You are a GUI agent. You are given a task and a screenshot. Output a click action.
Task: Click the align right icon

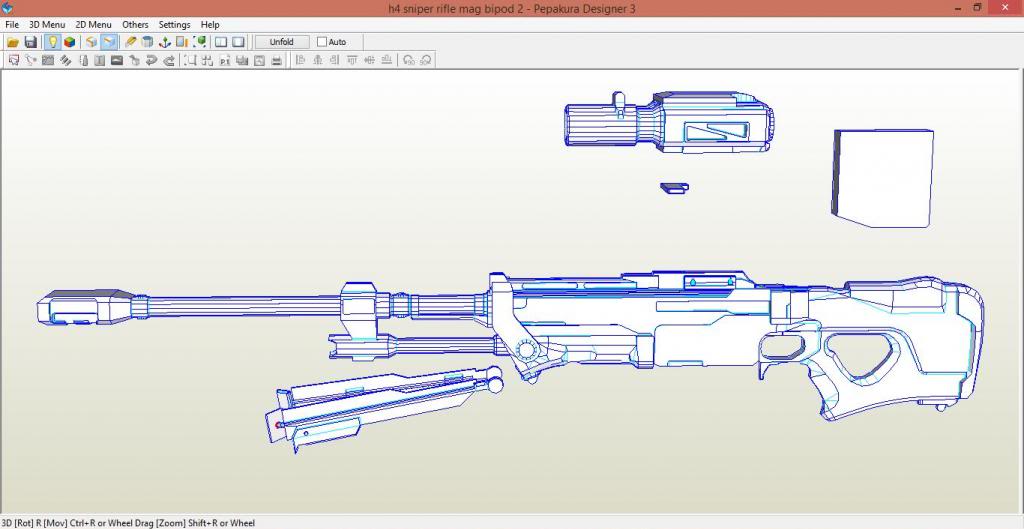pyautogui.click(x=335, y=60)
